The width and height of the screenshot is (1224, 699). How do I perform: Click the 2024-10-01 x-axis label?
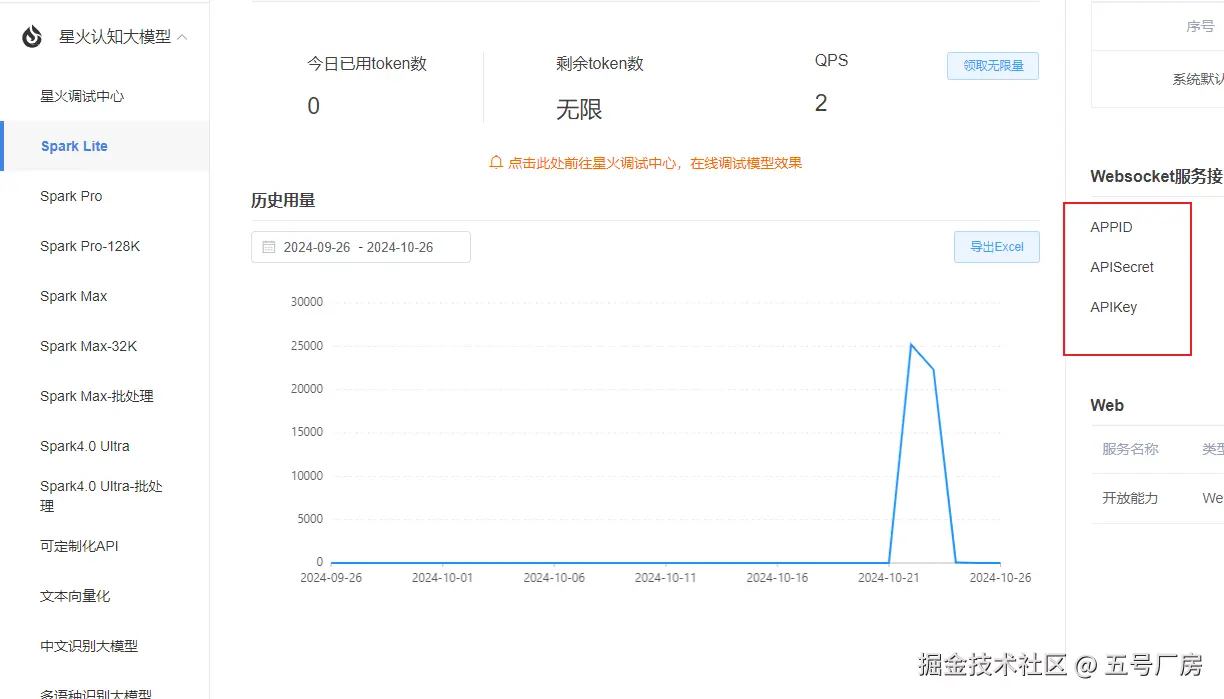[442, 577]
